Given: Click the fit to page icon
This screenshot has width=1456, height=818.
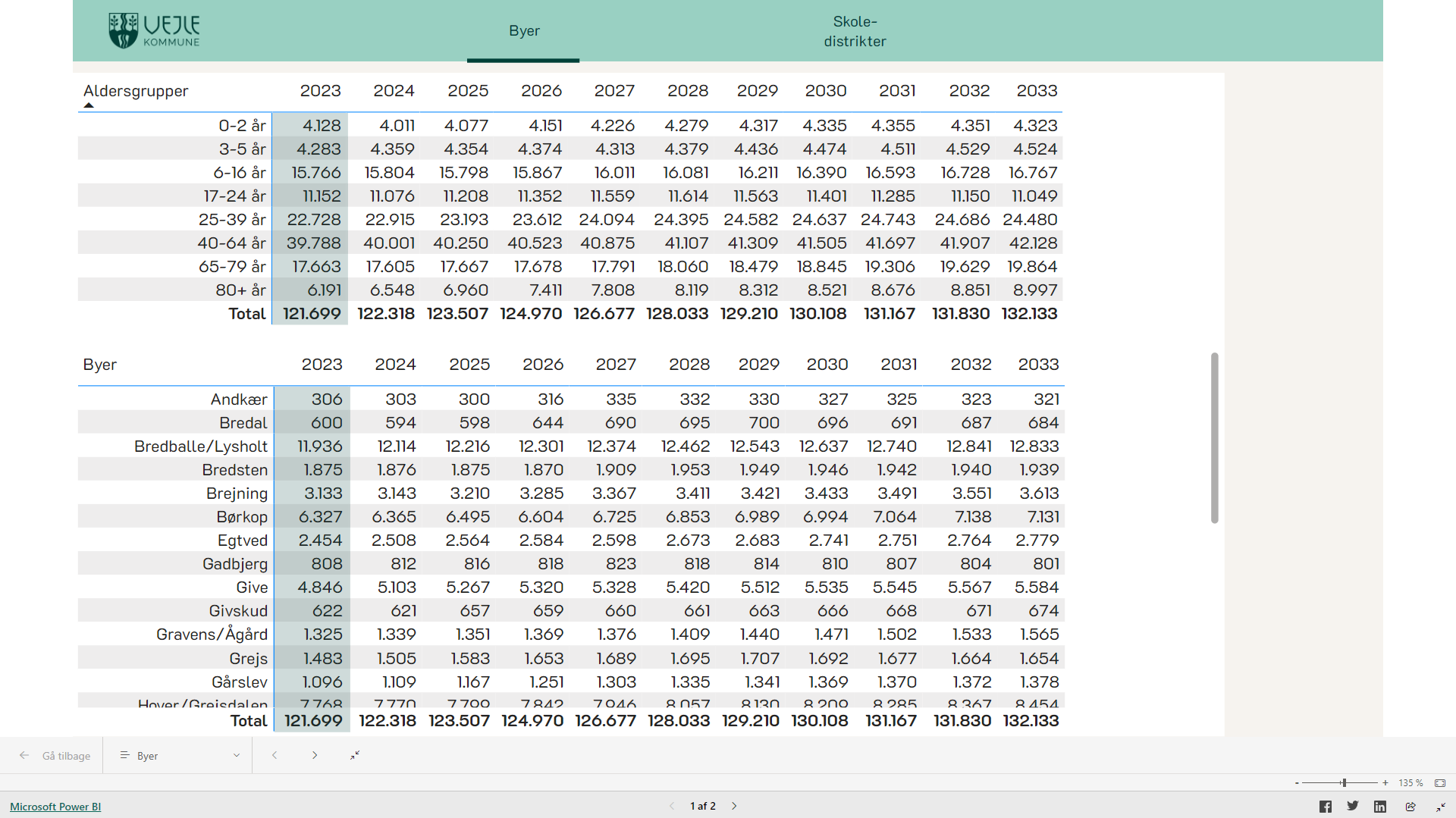Looking at the screenshot, I should pos(1440,783).
